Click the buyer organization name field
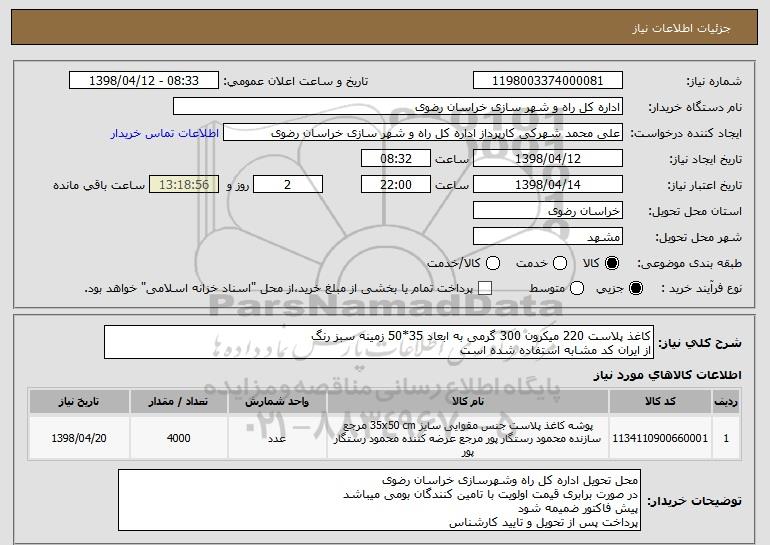Viewport: 770px width, 545px height. point(398,107)
